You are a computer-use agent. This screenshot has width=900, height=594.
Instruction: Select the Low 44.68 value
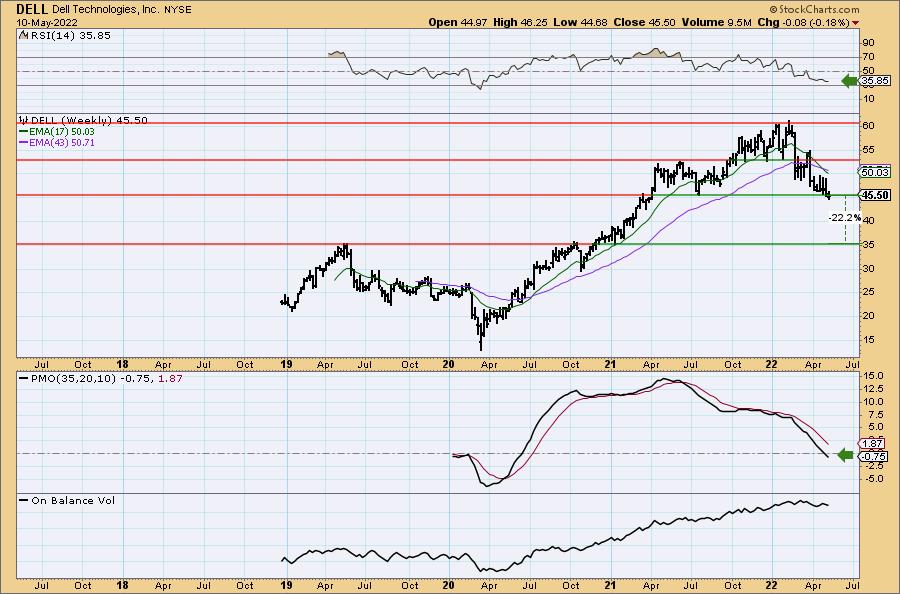point(580,22)
